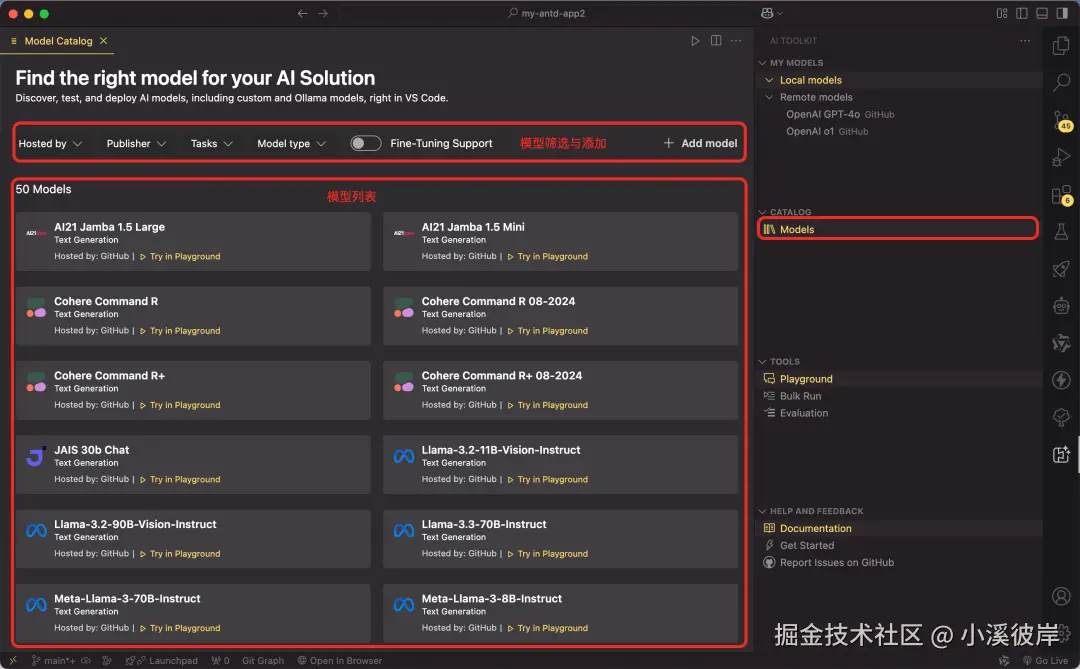Select the OpenAI GPT-4o remote model
The height and width of the screenshot is (669, 1080).
(x=900, y=114)
